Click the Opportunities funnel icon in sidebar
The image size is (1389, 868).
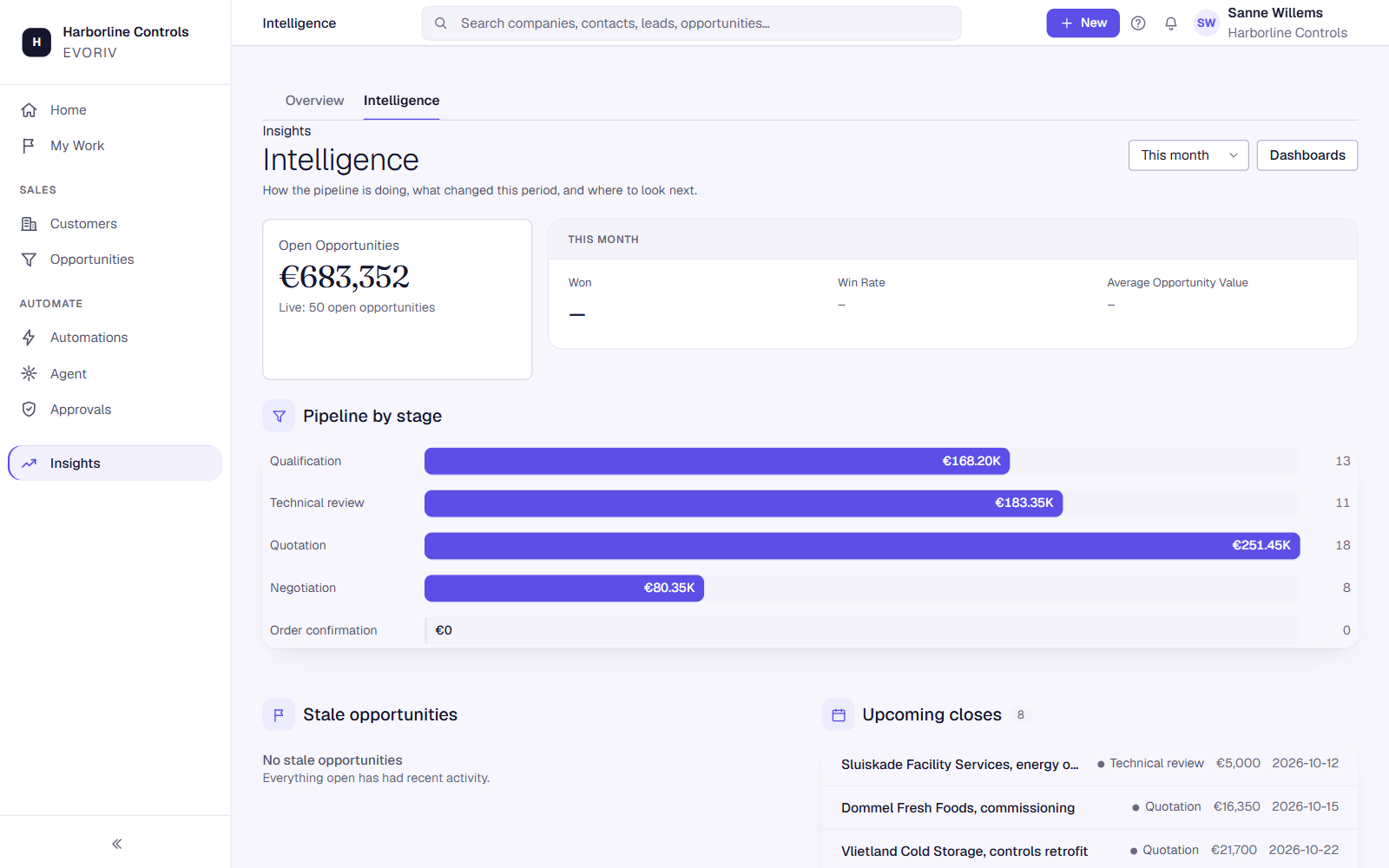[x=29, y=260]
